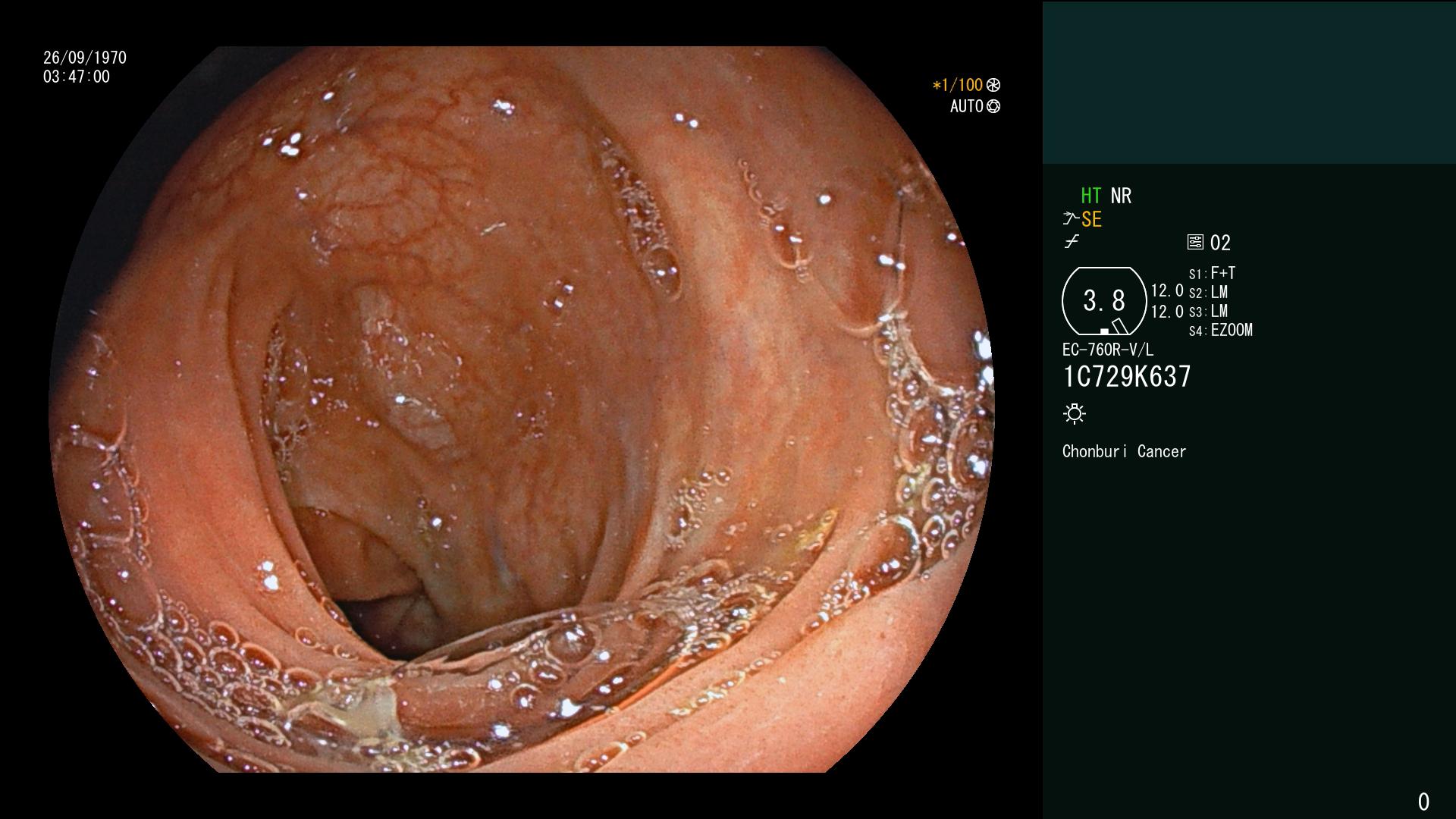
Task: Click the counter 0 at bottom right
Action: coord(1423,802)
